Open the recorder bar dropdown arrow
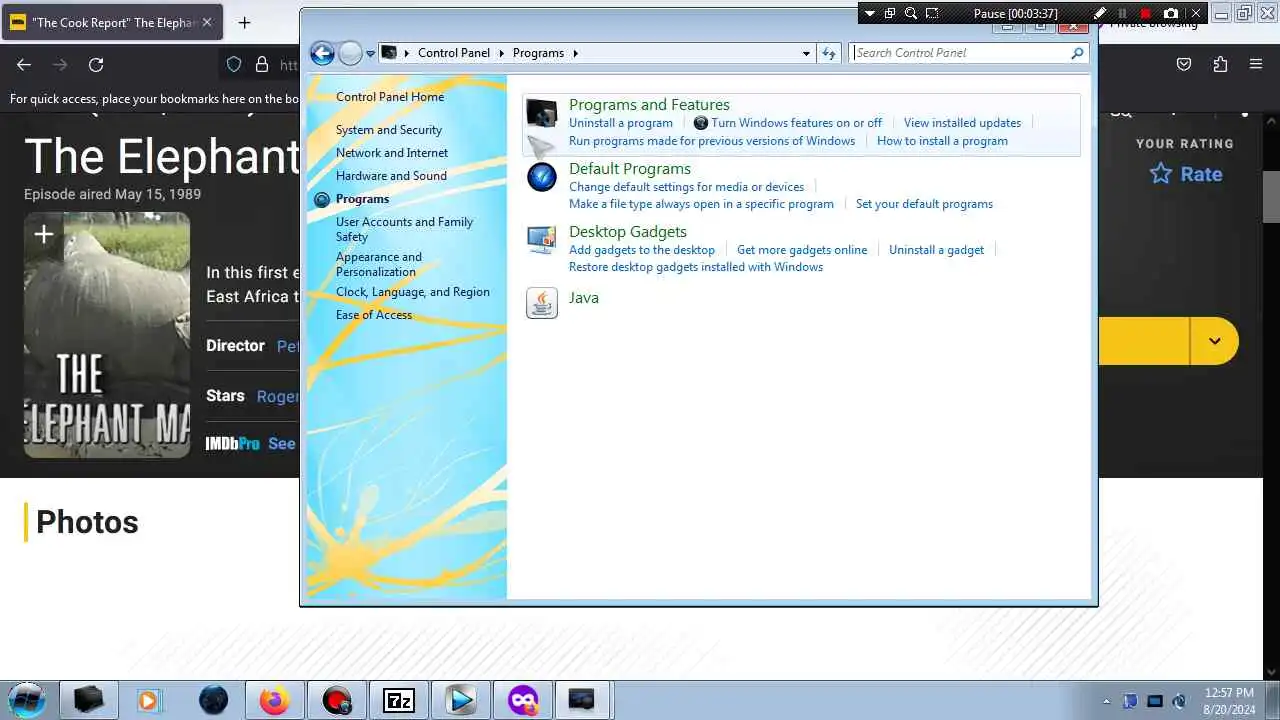 869,13
